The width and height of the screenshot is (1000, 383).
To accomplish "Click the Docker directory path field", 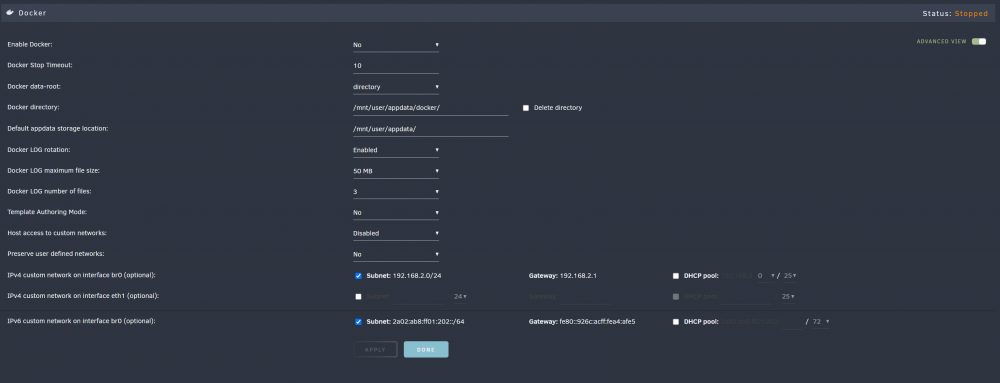I will [x=430, y=108].
